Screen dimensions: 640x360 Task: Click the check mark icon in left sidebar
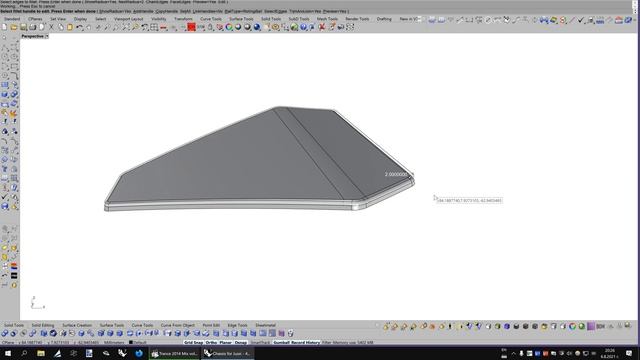click(x=4, y=197)
